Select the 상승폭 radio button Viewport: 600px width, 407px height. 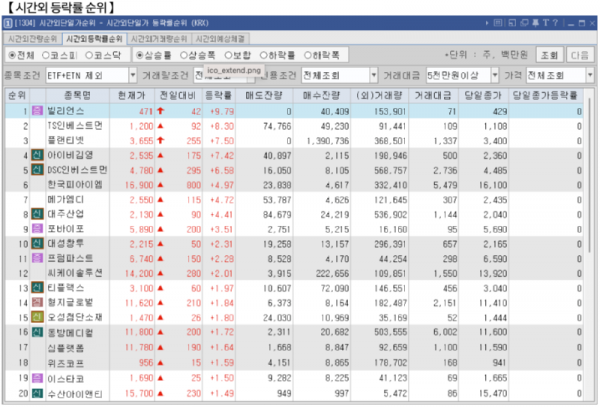tap(184, 55)
